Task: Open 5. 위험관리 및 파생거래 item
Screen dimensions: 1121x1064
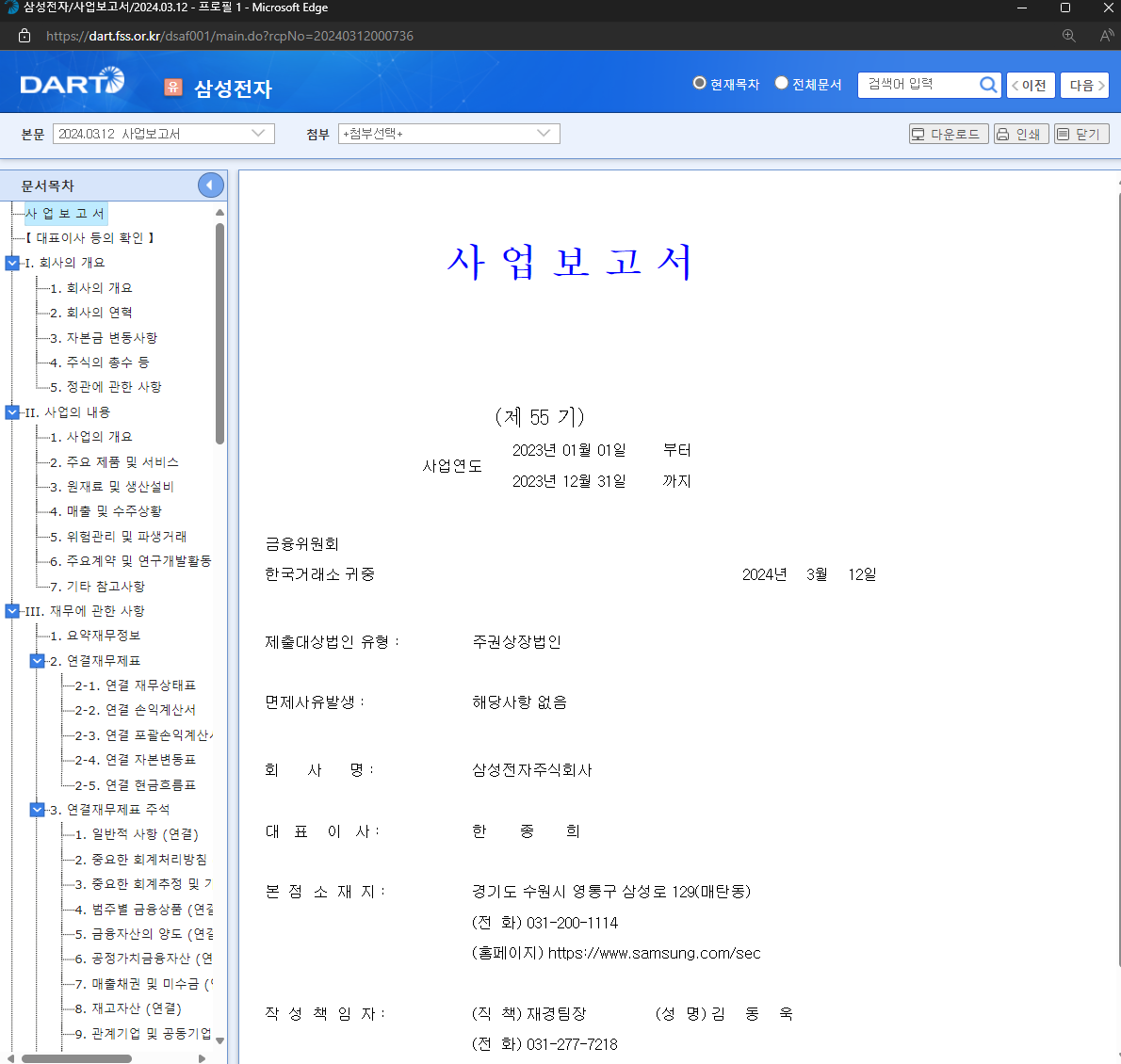Action: coord(119,536)
